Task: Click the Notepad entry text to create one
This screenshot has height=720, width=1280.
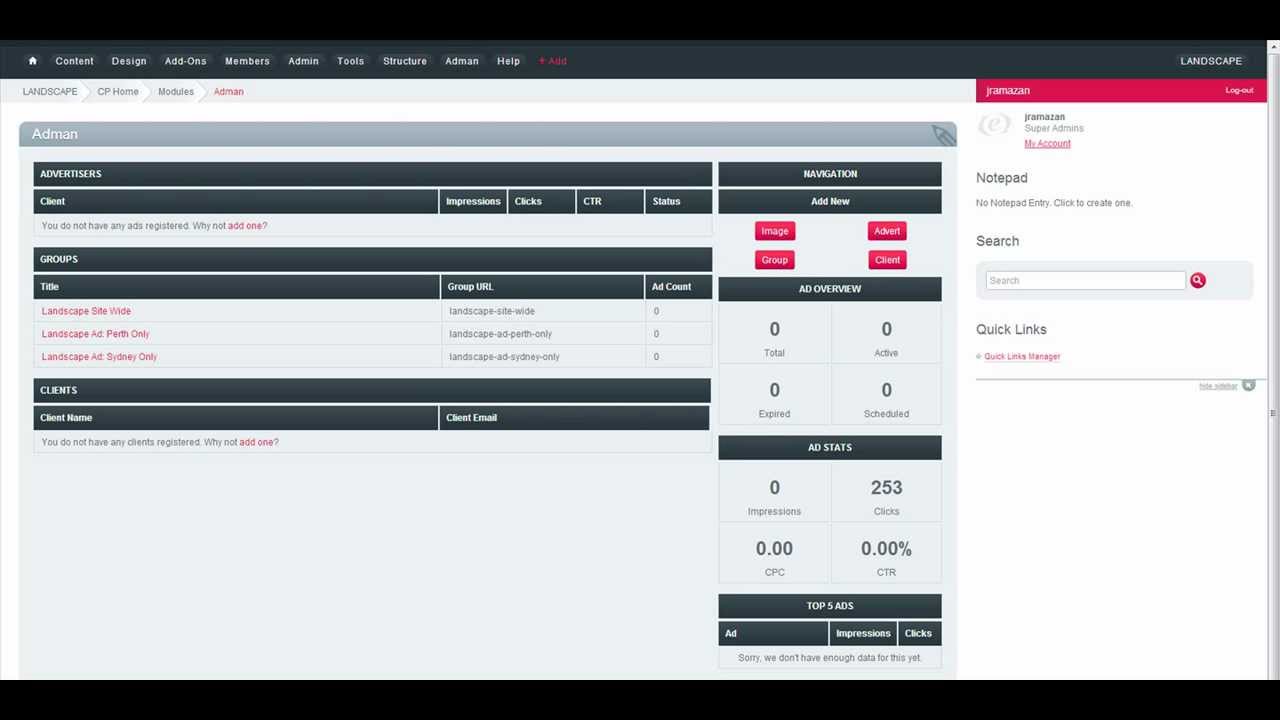Action: click(x=1054, y=203)
